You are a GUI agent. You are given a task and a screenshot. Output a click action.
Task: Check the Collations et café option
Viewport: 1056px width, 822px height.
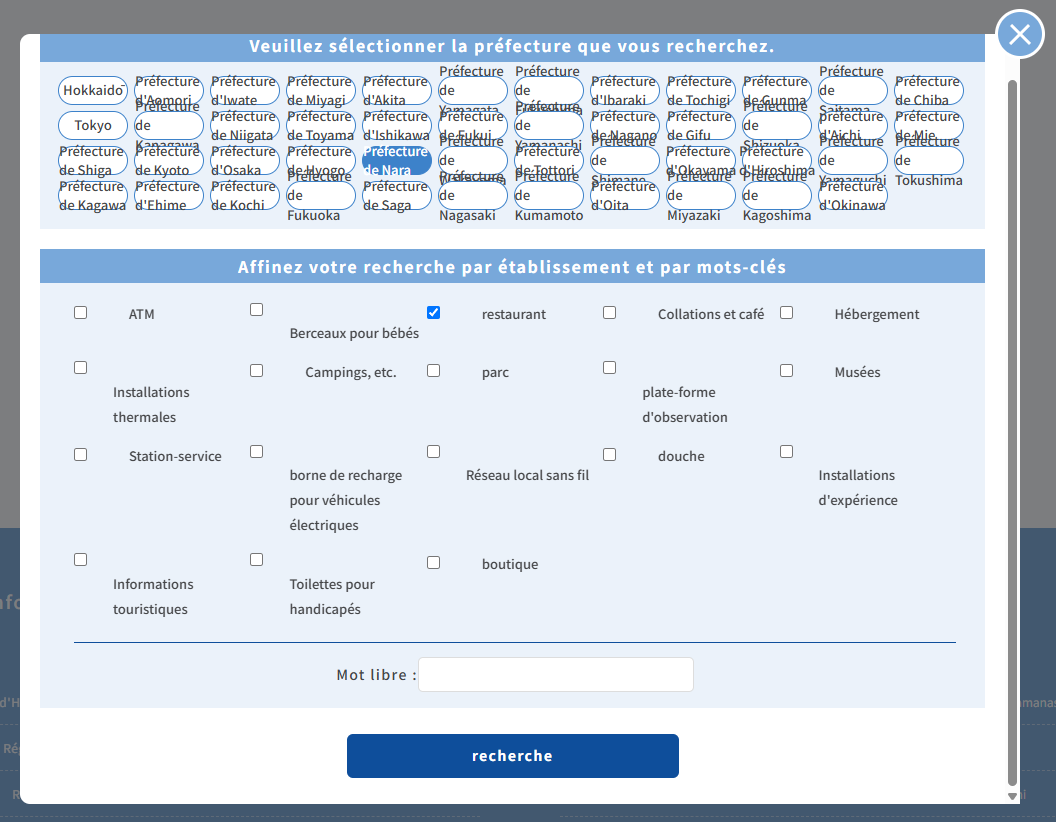click(609, 313)
